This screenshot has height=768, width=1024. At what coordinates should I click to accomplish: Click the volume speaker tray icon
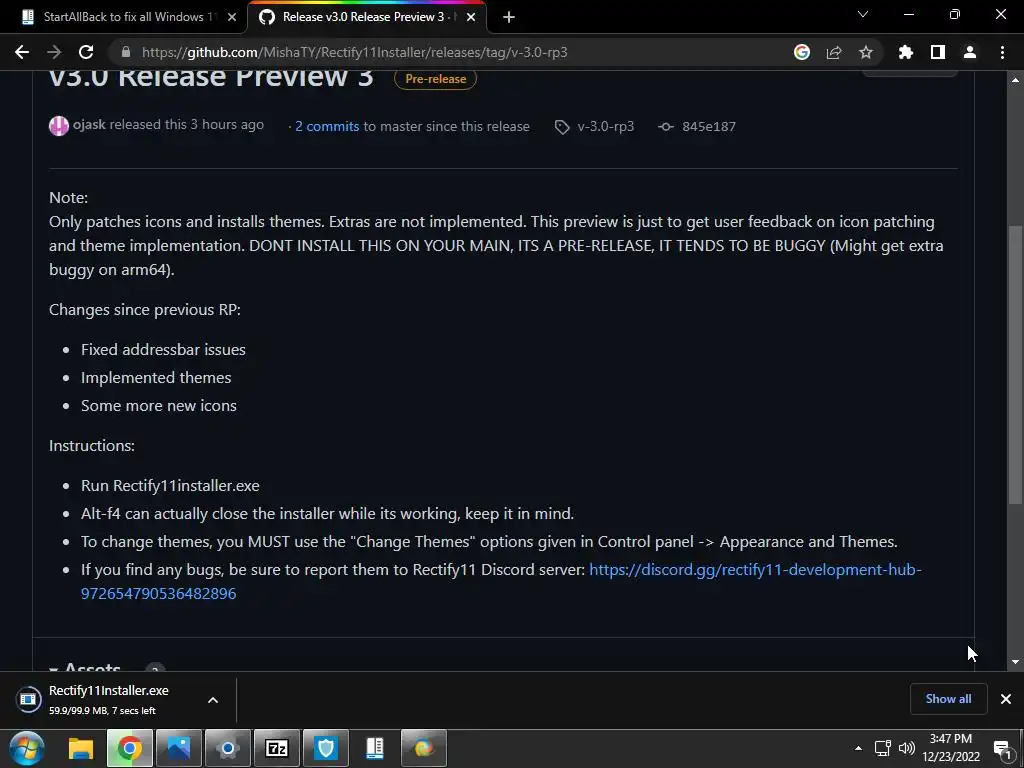coord(907,748)
